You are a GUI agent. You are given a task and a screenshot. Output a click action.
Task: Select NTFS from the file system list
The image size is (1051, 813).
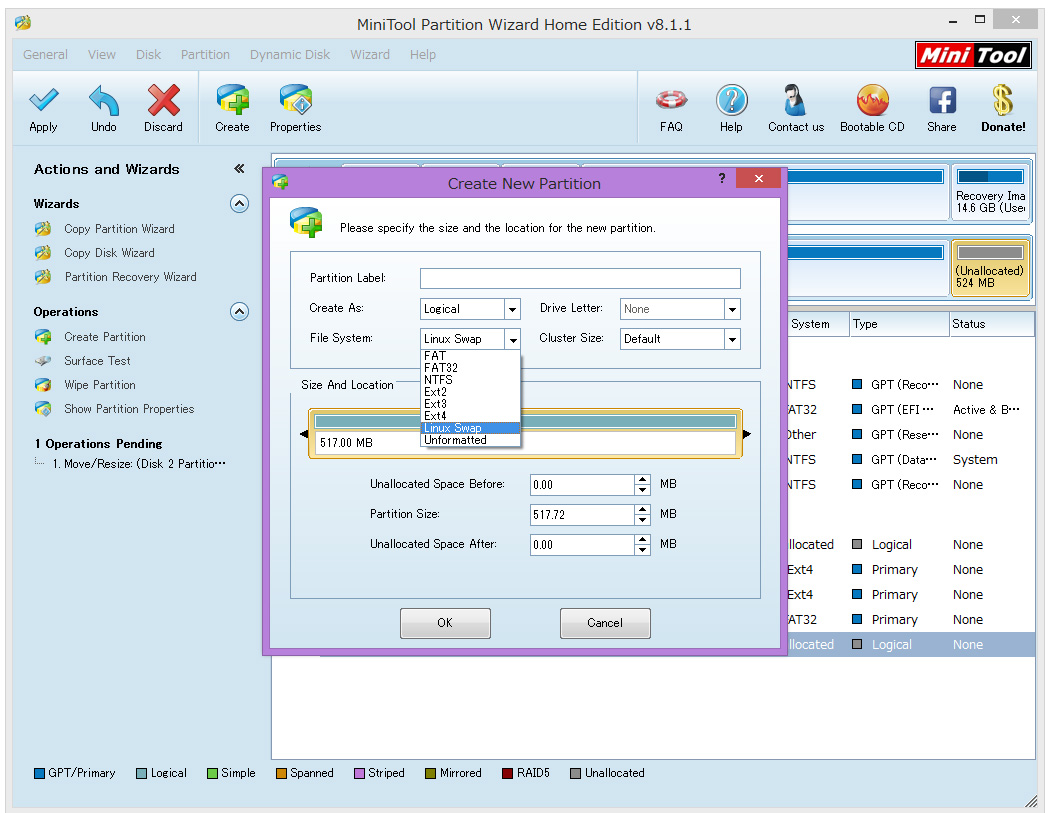(x=470, y=380)
